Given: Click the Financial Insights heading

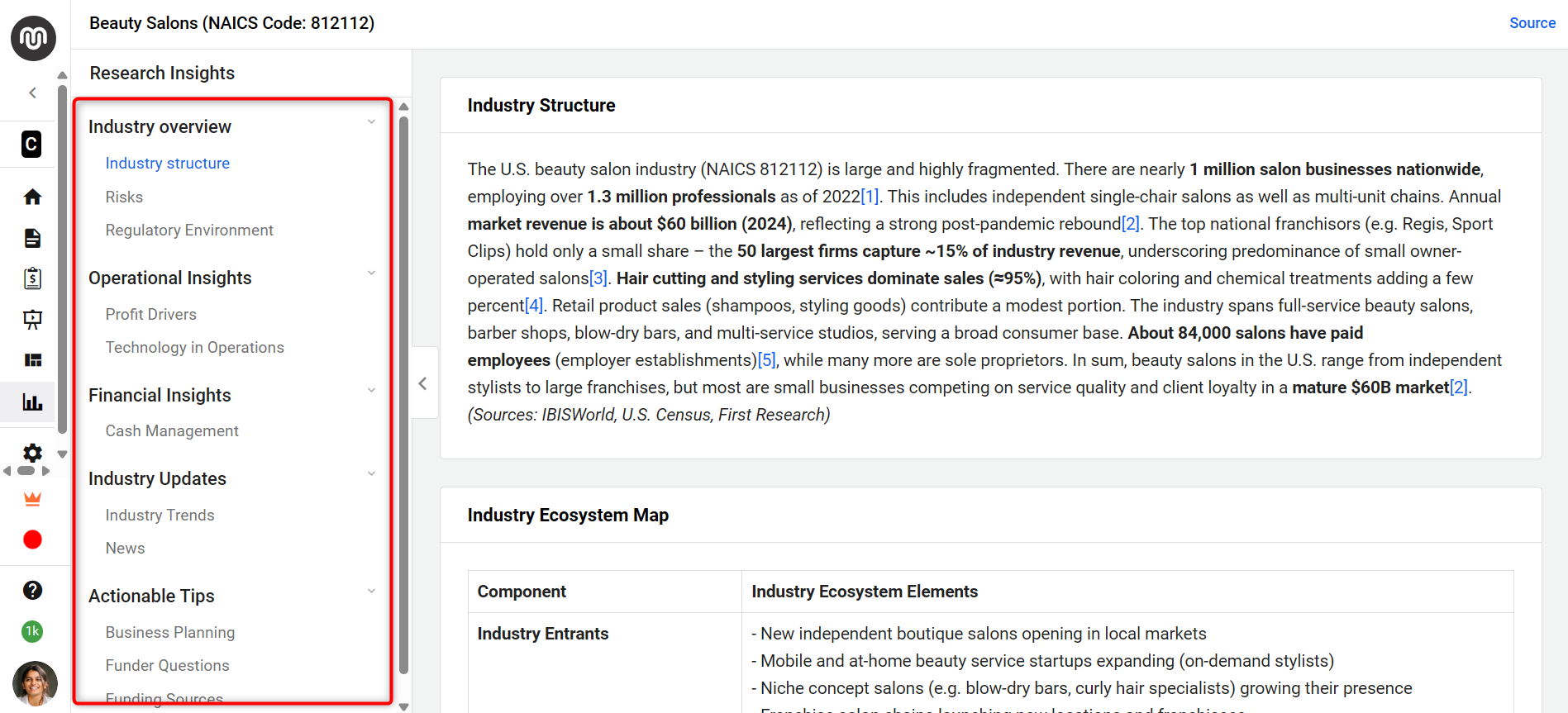Looking at the screenshot, I should (160, 395).
